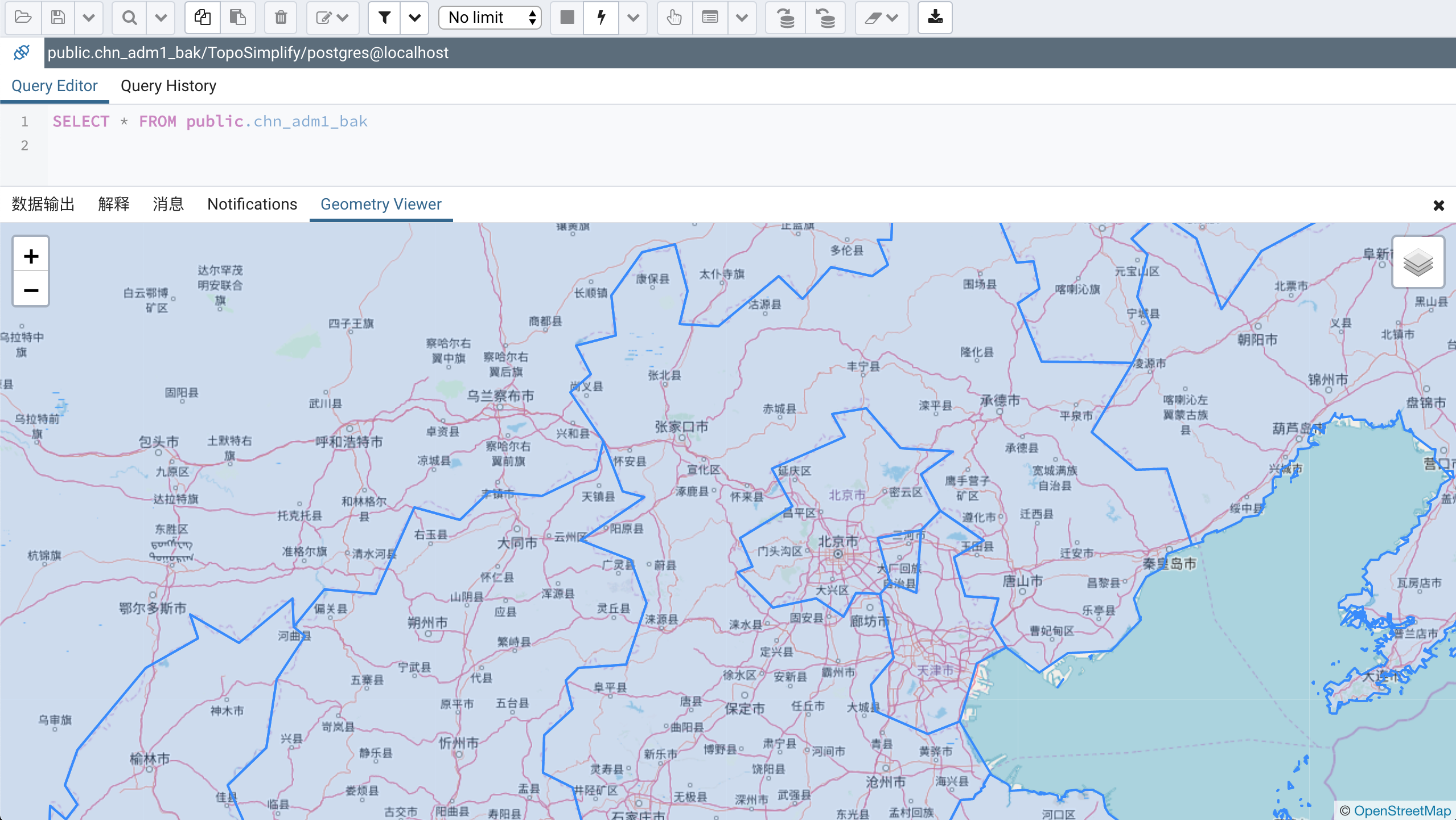The image size is (1456, 820).
Task: Open the 'No limit' row limit dropdown
Action: point(491,17)
